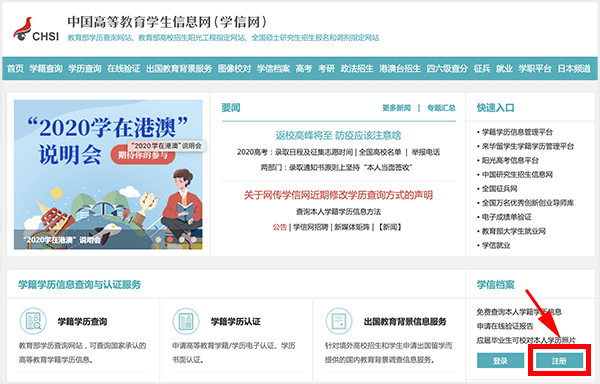Screen dimensions: 600x384
Task: Open 学信就业 quick link
Action: click(x=496, y=245)
